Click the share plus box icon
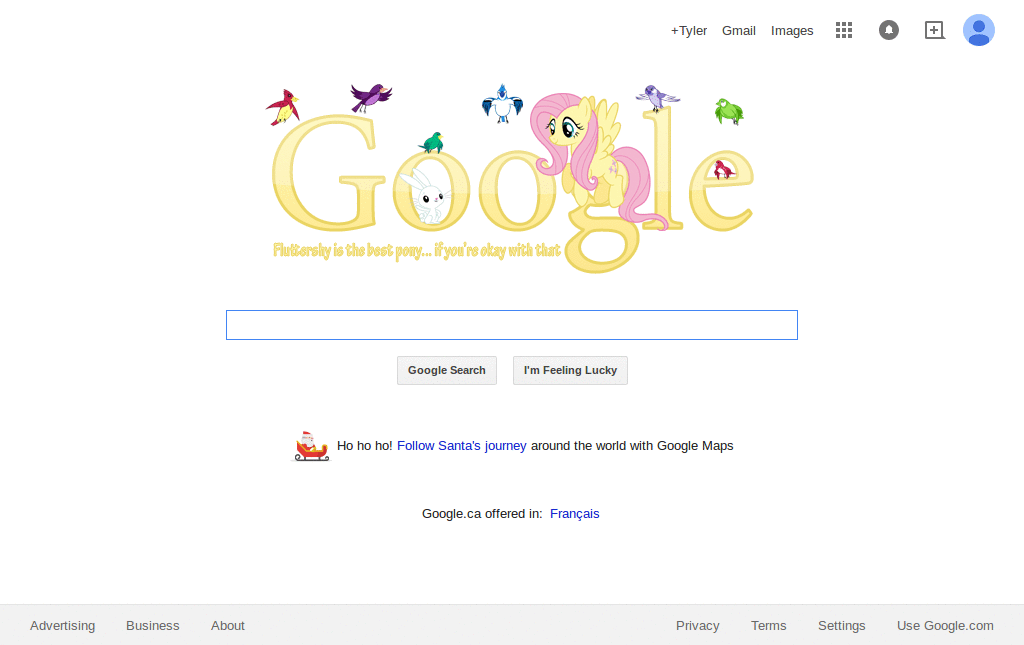The image size is (1024, 645). point(935,30)
